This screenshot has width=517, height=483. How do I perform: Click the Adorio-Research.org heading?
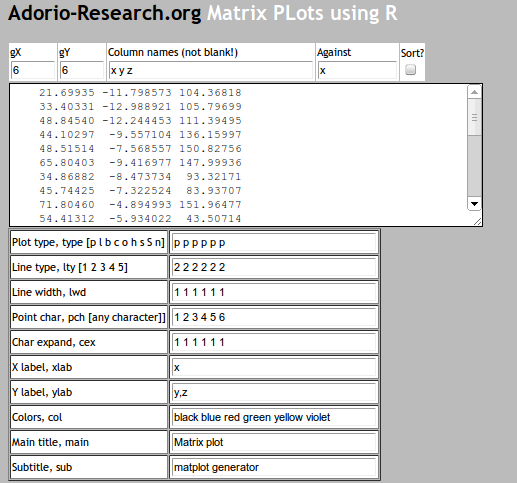pos(105,13)
